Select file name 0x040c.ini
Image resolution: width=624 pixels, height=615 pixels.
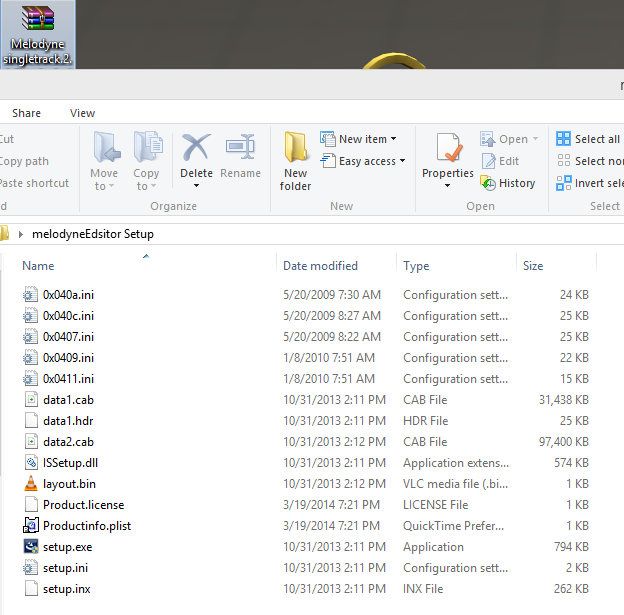click(68, 316)
